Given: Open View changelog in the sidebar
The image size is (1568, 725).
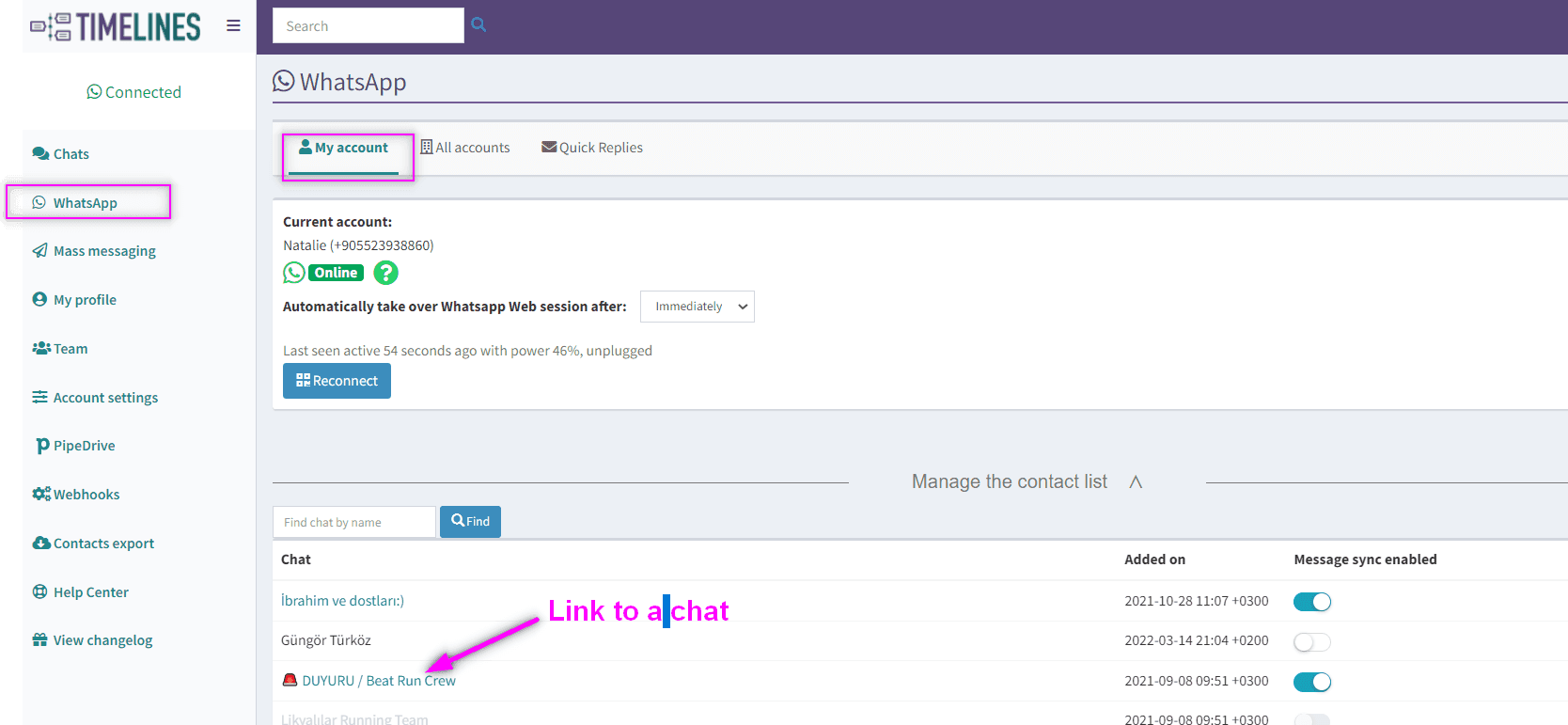Looking at the screenshot, I should pyautogui.click(x=102, y=640).
